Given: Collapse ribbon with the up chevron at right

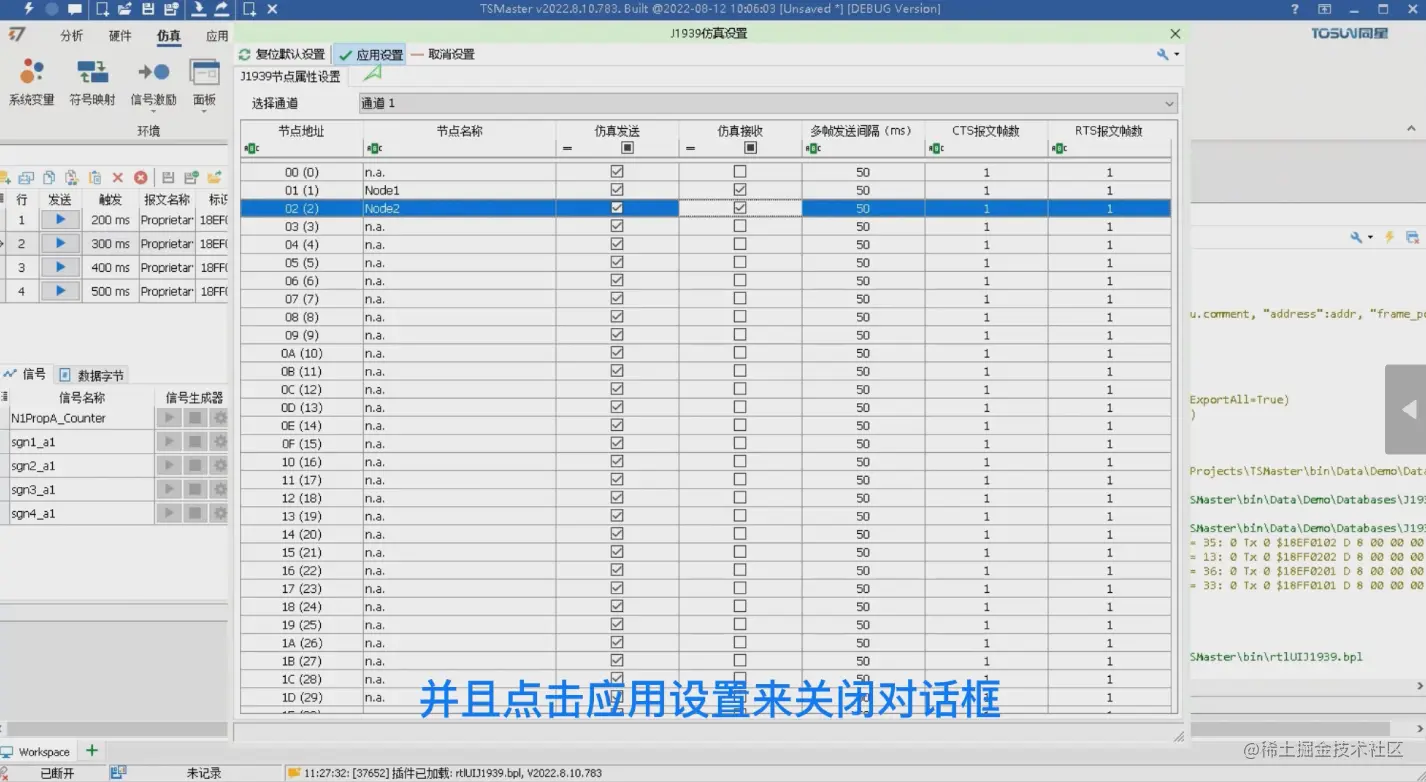Looking at the screenshot, I should point(1411,129).
